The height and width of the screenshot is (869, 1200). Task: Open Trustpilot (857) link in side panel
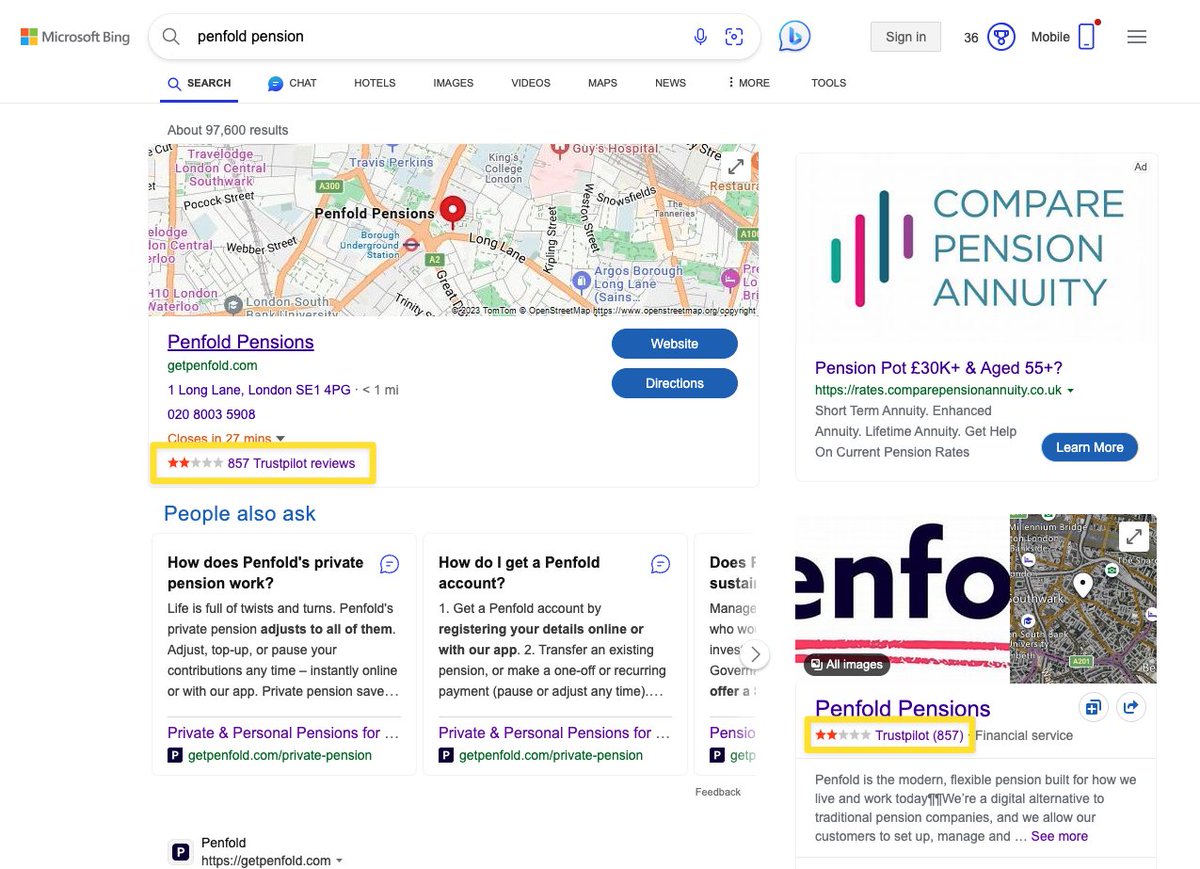919,735
